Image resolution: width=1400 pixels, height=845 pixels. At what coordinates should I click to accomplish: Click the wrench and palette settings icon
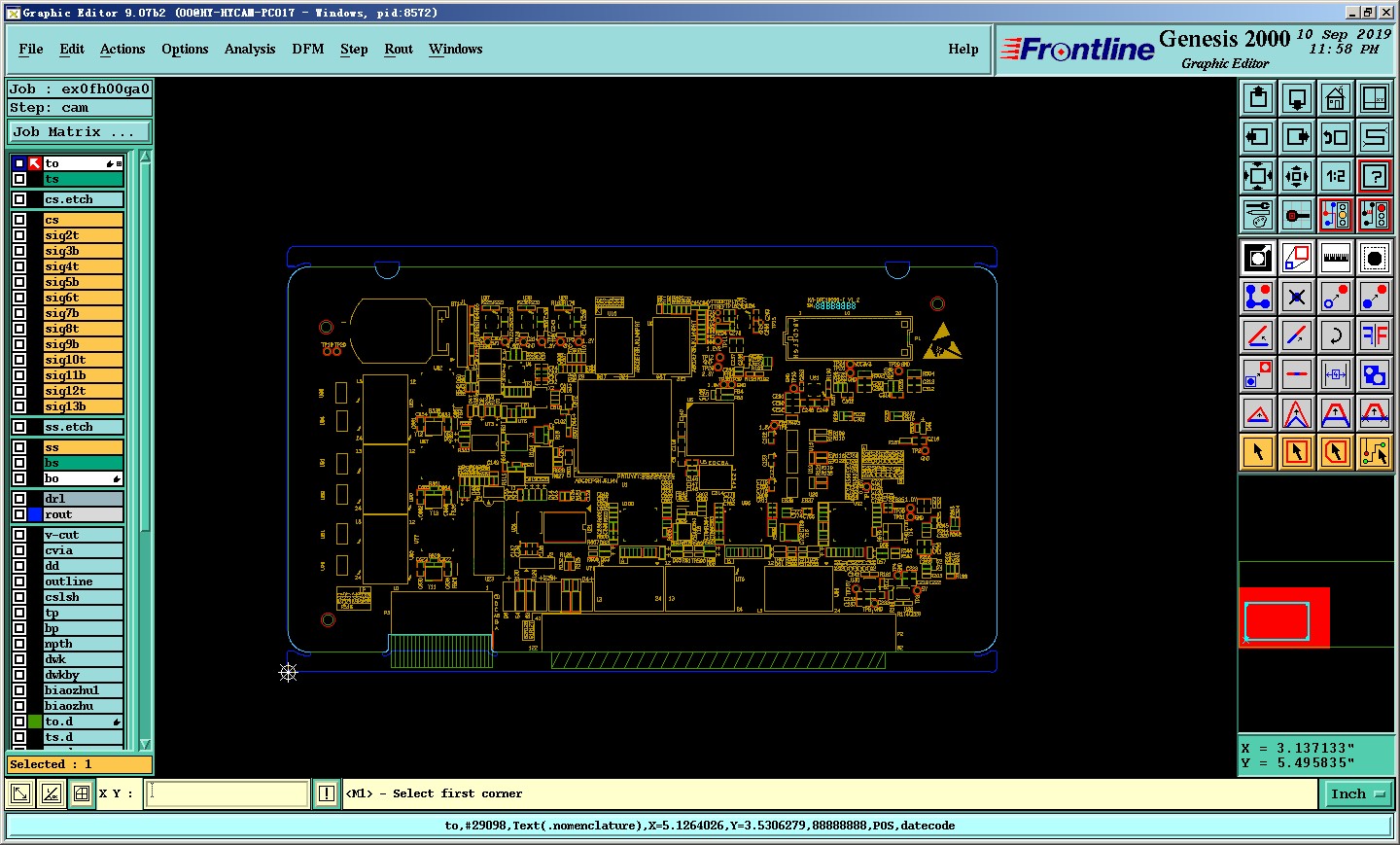click(1258, 215)
